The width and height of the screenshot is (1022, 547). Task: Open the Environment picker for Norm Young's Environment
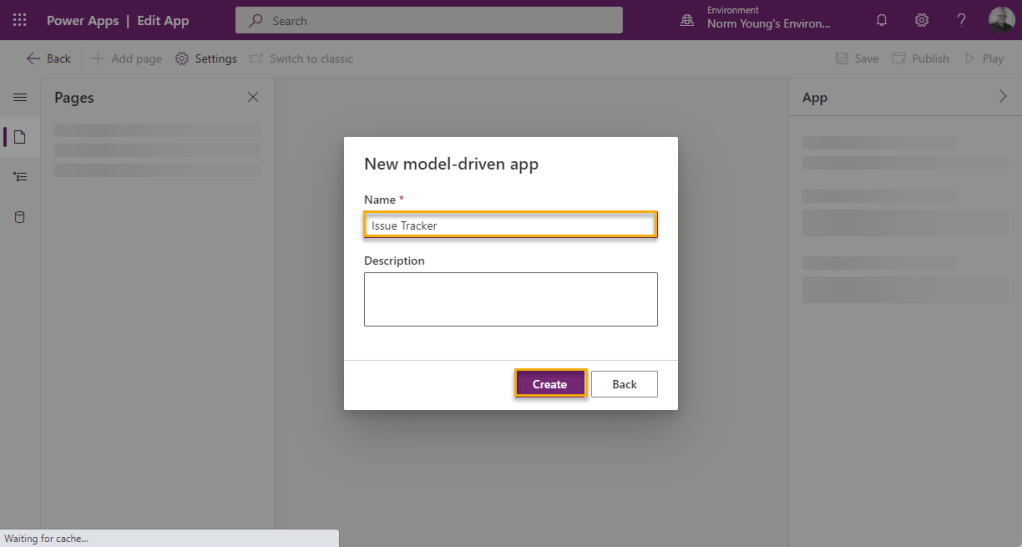[756, 18]
